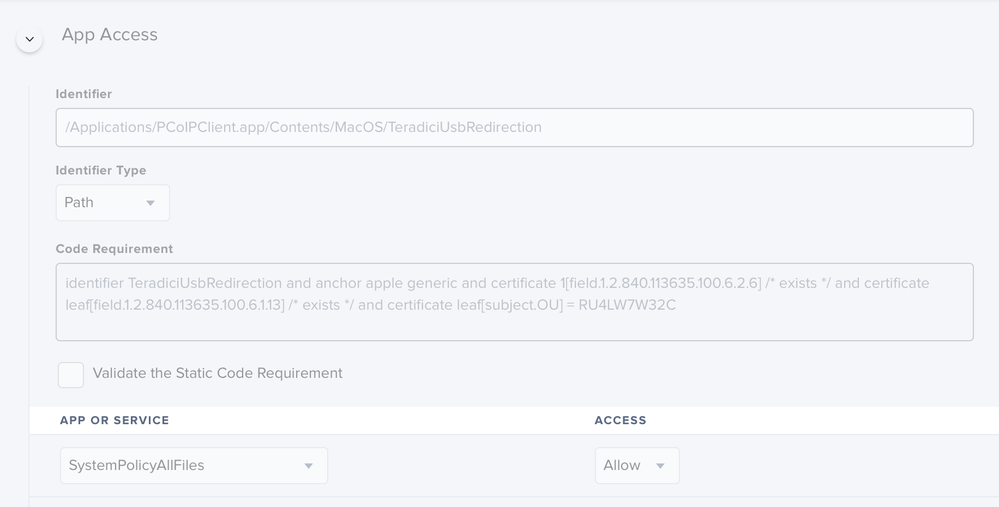Viewport: 999px width, 507px height.
Task: Click the Identifier field label
Action: pos(83,94)
